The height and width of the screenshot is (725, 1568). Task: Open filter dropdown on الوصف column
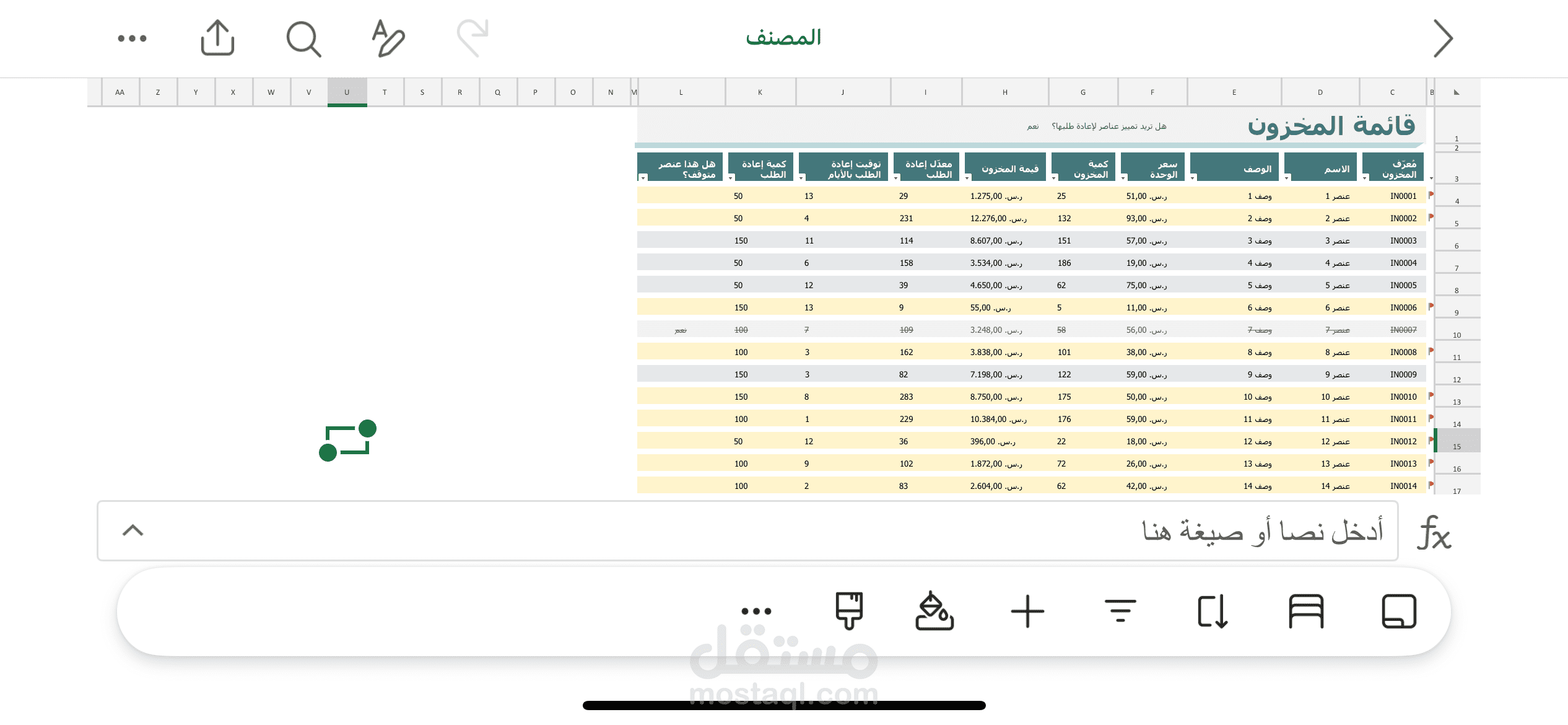coord(1192,178)
